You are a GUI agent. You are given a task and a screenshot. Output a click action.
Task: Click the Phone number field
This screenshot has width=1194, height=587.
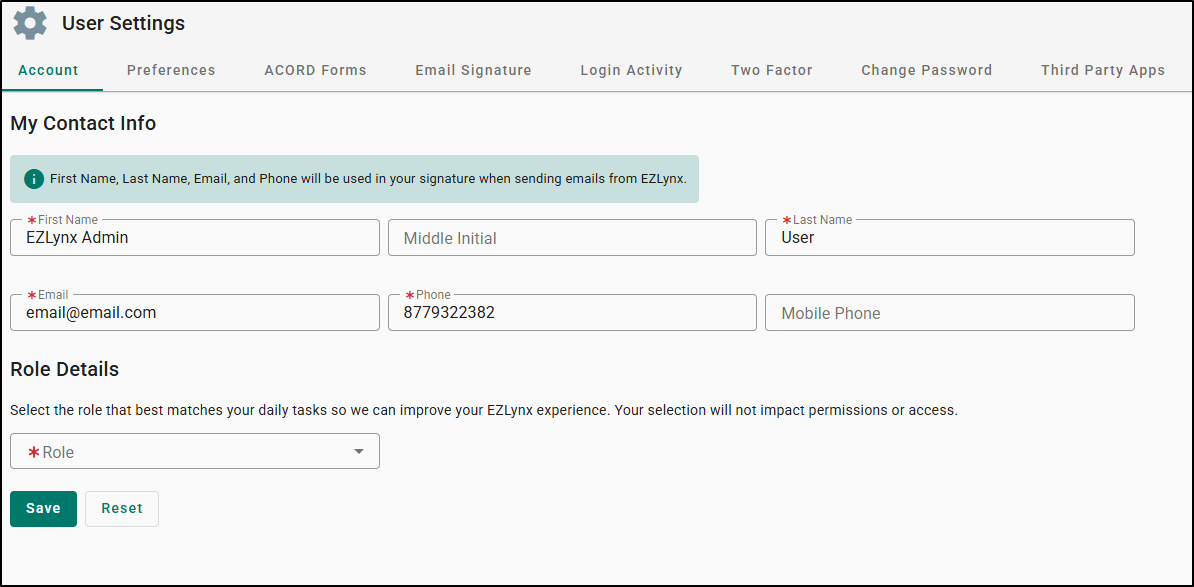click(573, 312)
